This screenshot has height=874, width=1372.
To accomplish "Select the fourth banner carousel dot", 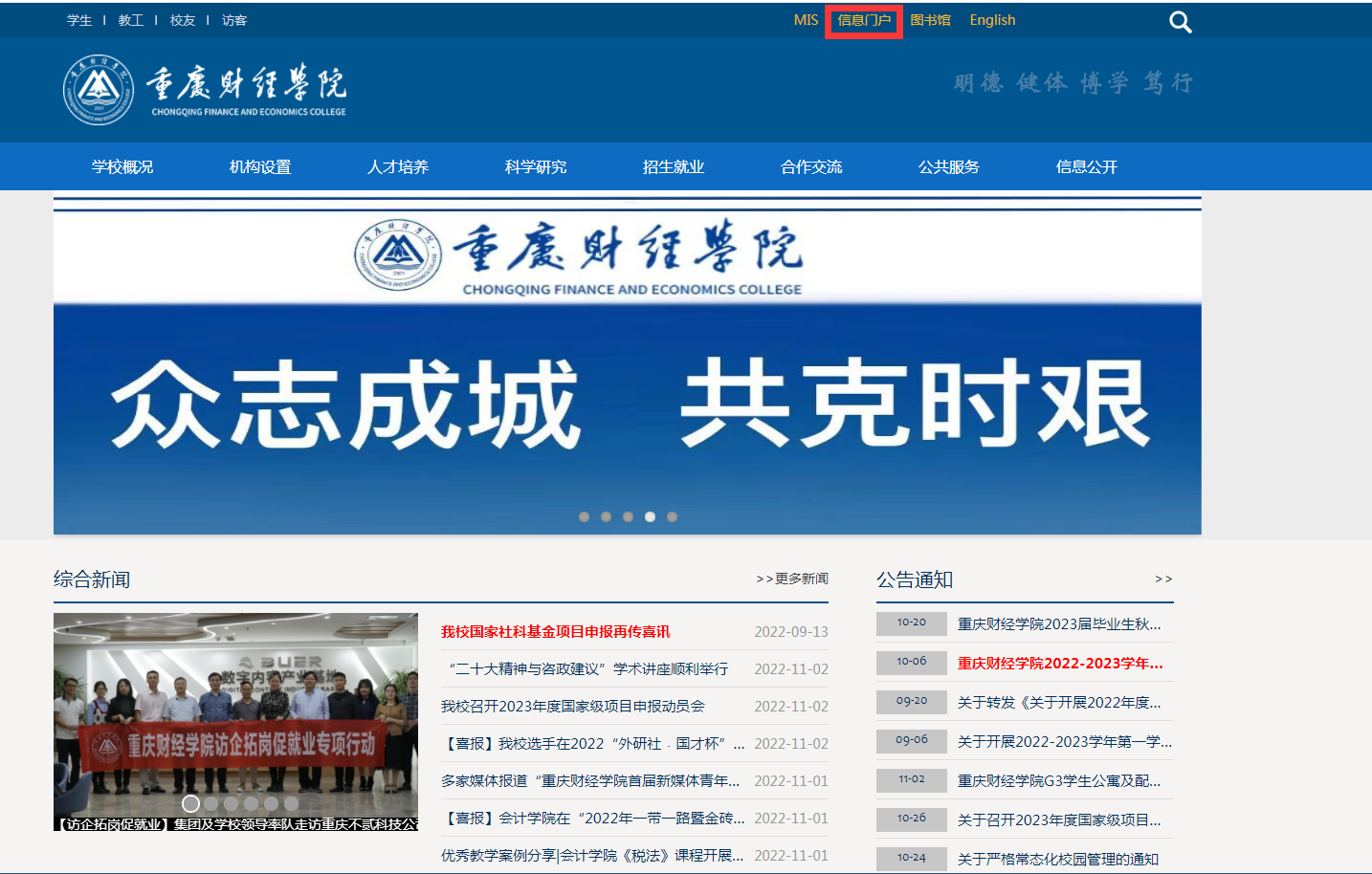I will click(650, 516).
